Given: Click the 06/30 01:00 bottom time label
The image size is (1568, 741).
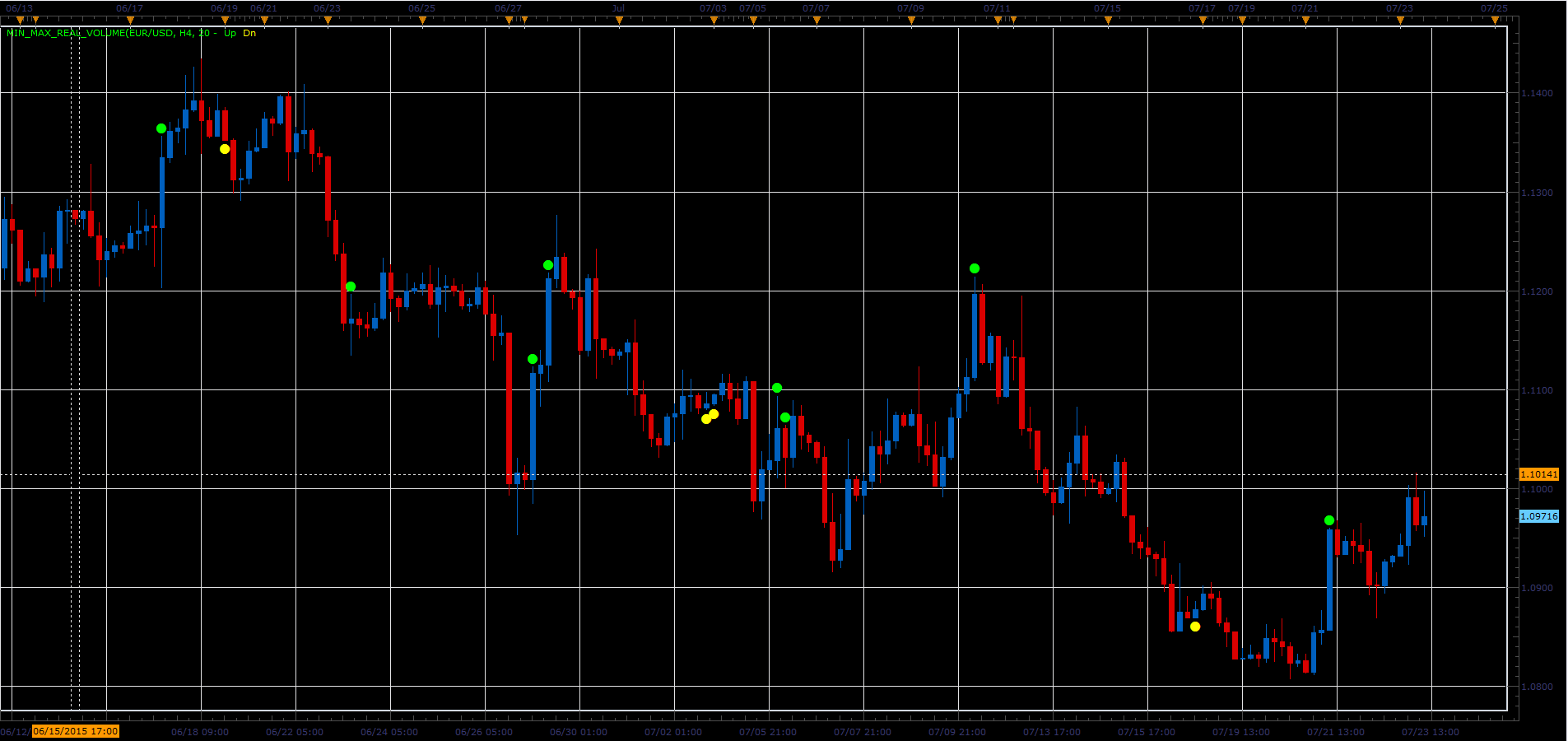Looking at the screenshot, I should 579,732.
